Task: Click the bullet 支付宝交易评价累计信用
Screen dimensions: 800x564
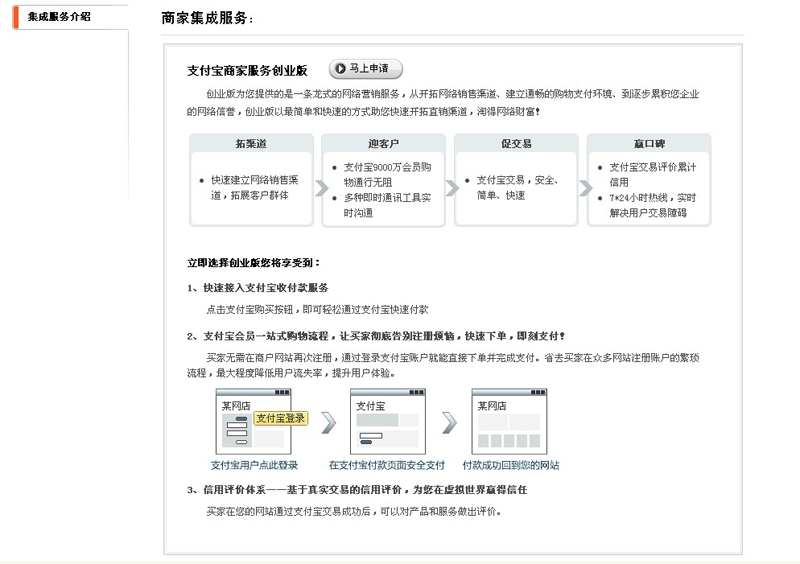Action: [653, 175]
